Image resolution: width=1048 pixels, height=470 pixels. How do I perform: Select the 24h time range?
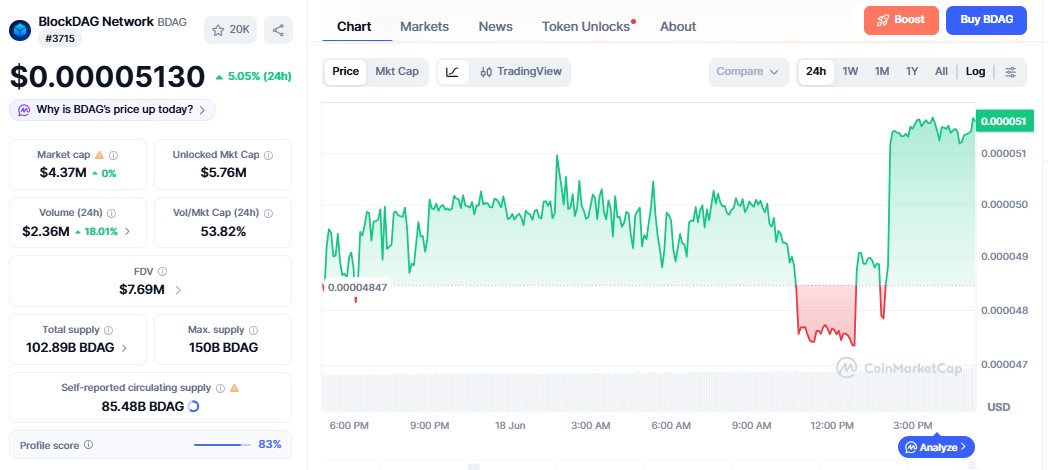click(x=815, y=72)
